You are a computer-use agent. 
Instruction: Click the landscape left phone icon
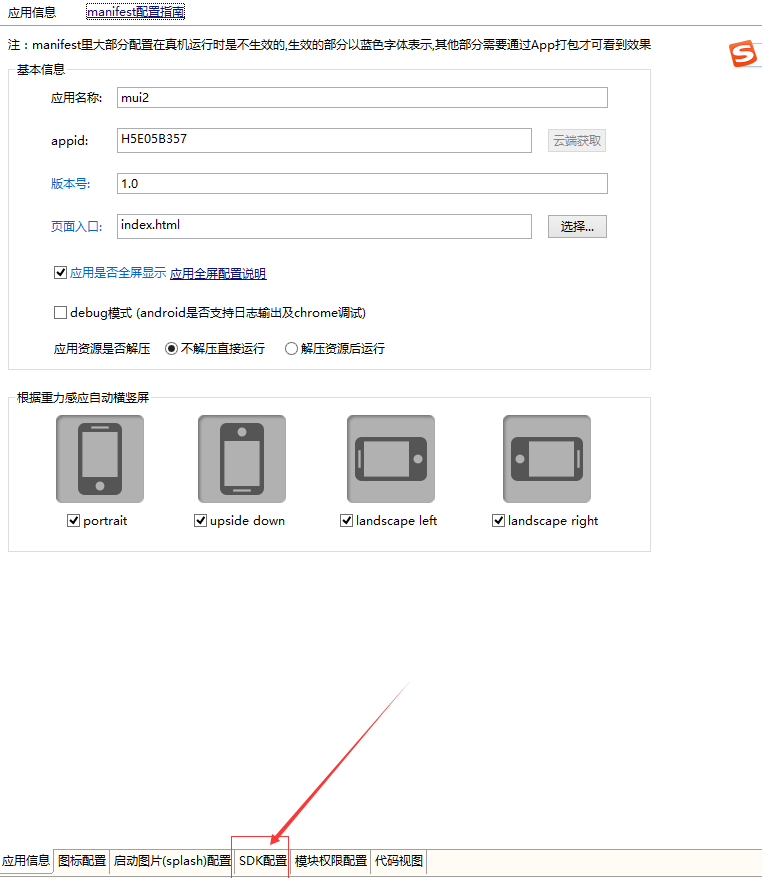391,459
